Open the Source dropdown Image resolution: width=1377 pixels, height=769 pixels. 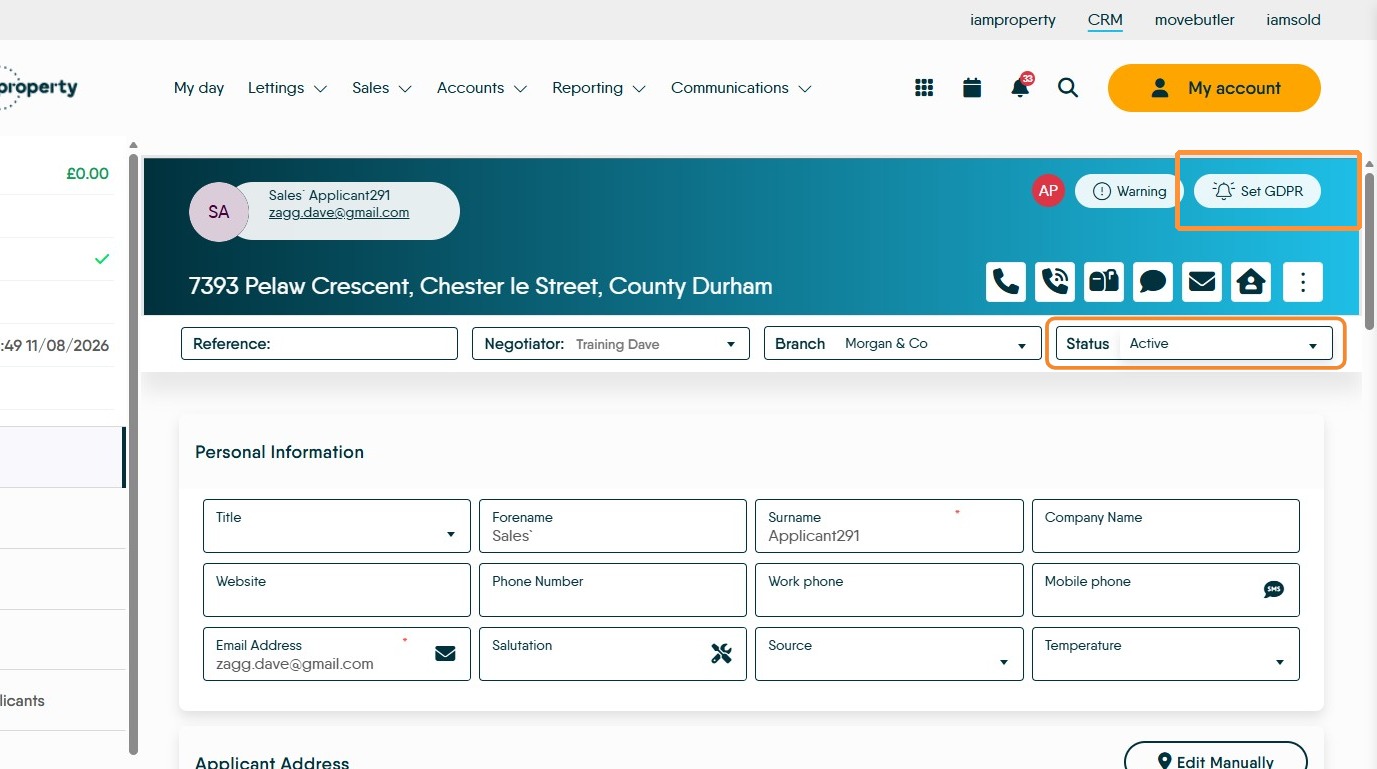[x=889, y=654]
